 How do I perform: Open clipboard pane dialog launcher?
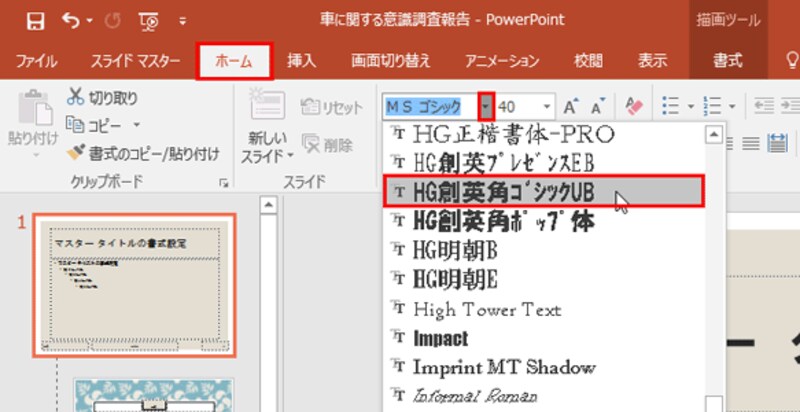pyautogui.click(x=223, y=183)
